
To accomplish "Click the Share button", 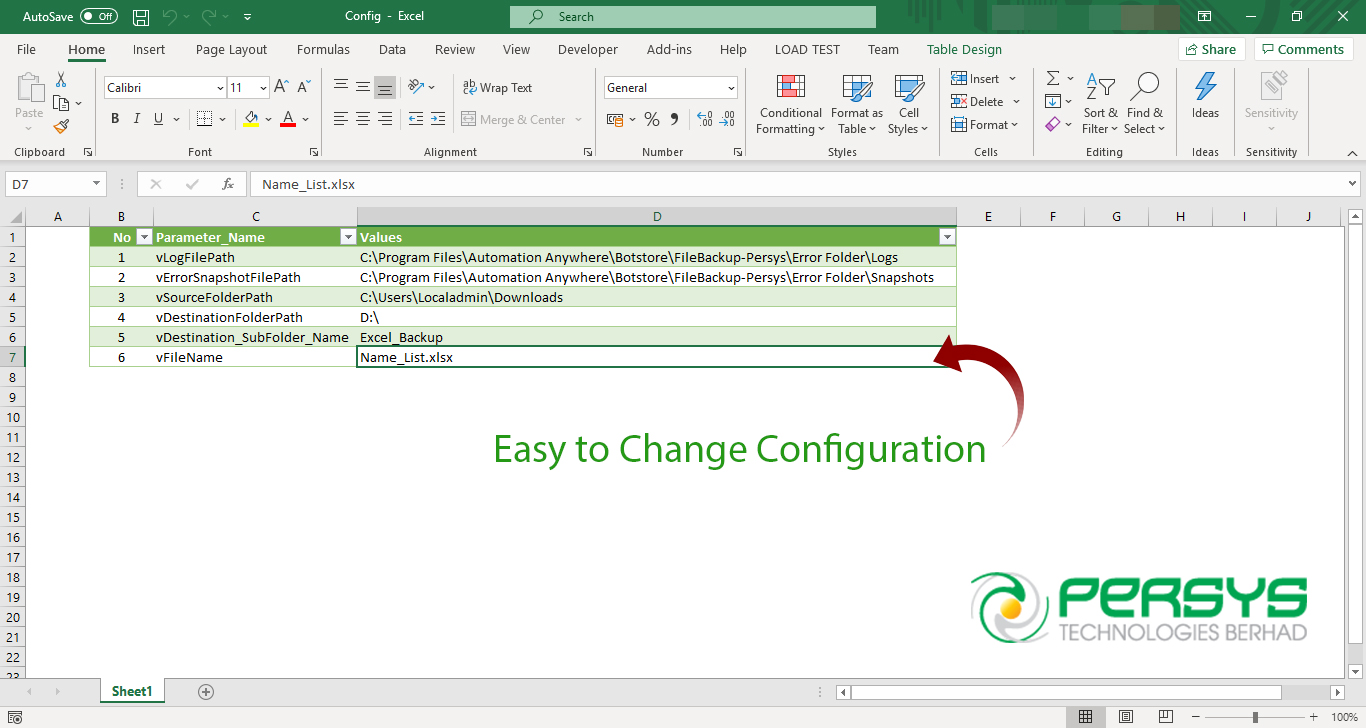I will click(1210, 50).
